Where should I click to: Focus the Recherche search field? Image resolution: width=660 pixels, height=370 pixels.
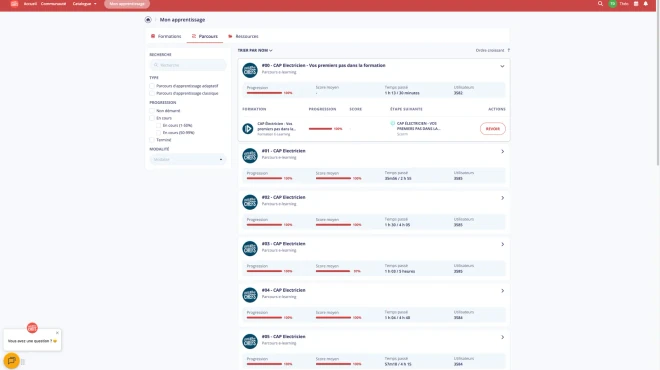coord(188,65)
